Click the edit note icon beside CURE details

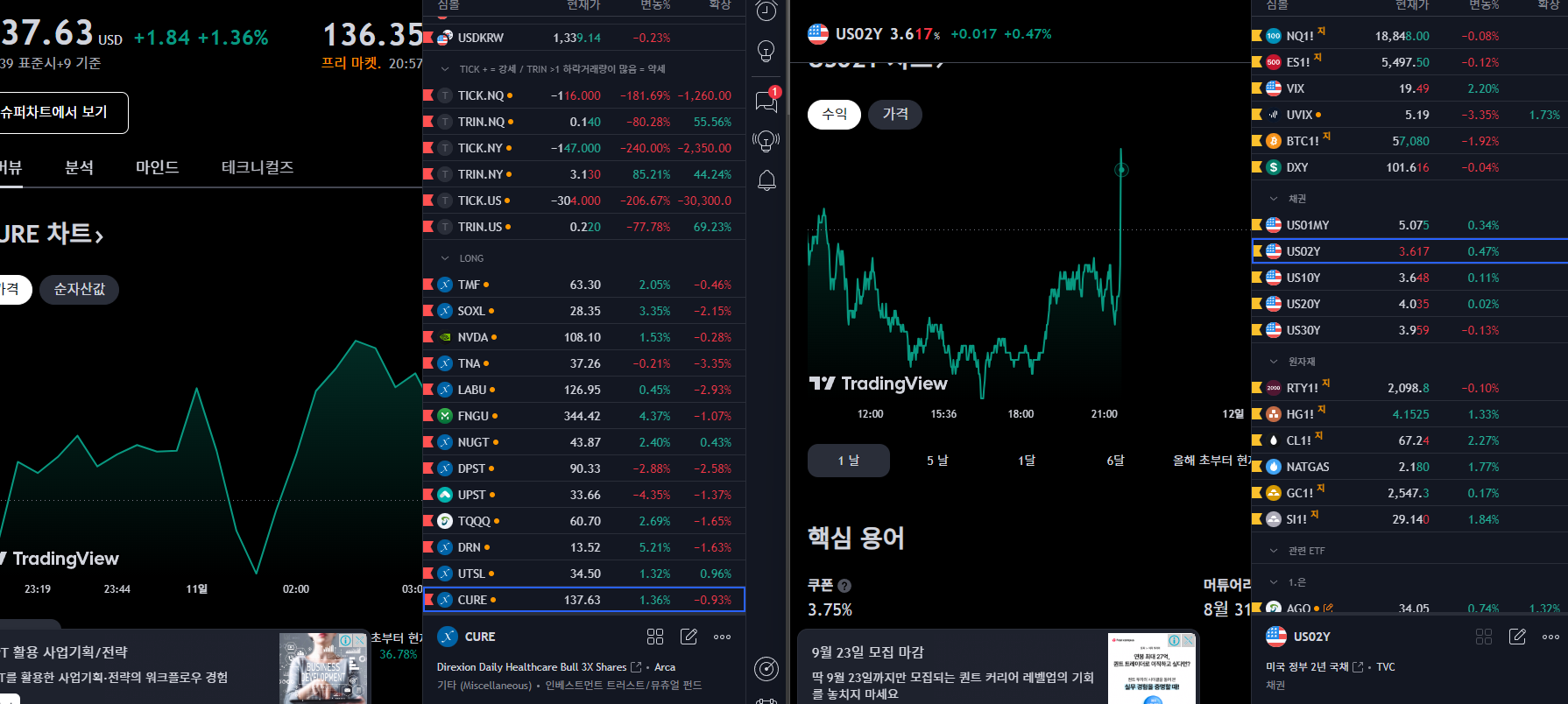click(x=689, y=637)
